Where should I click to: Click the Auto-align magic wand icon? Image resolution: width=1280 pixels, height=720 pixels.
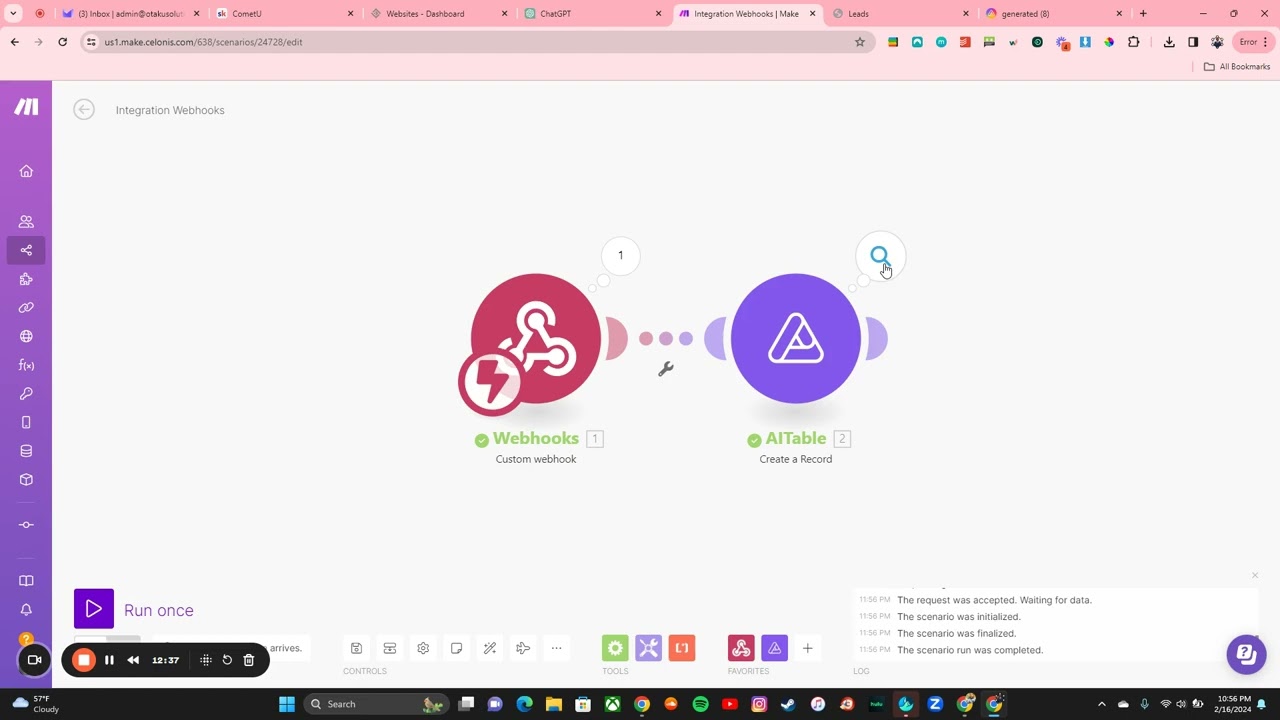[x=490, y=648]
